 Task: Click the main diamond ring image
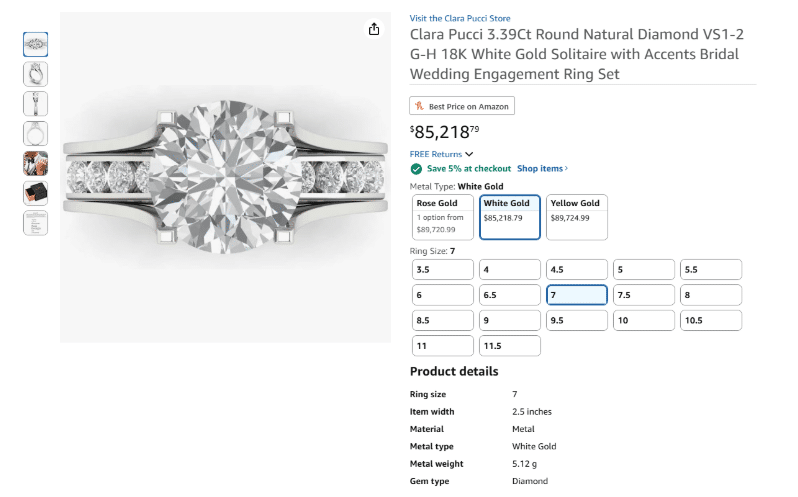(x=225, y=178)
